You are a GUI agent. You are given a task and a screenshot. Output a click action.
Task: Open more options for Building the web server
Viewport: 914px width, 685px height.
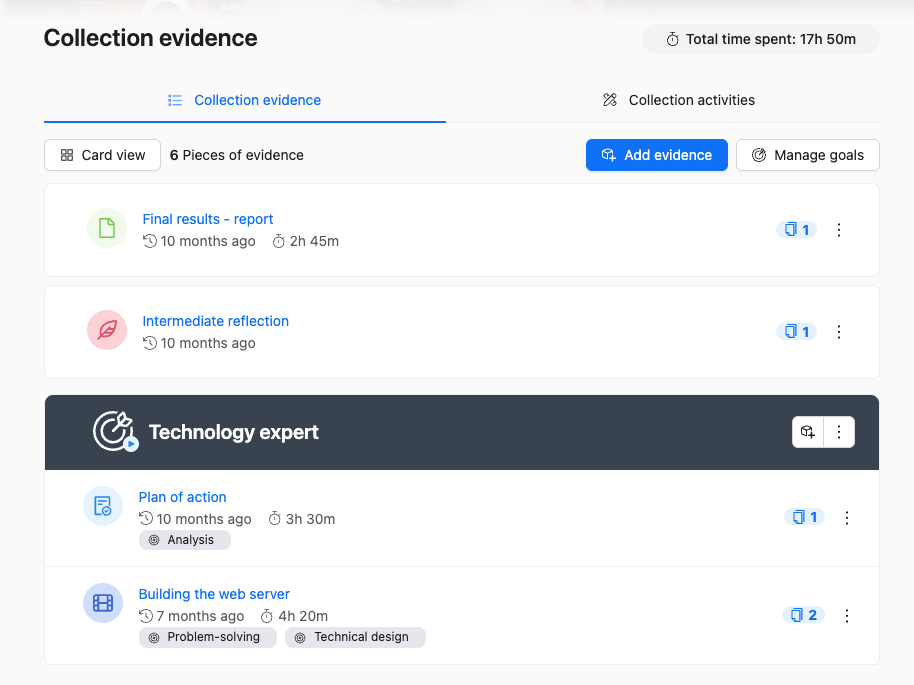point(846,616)
